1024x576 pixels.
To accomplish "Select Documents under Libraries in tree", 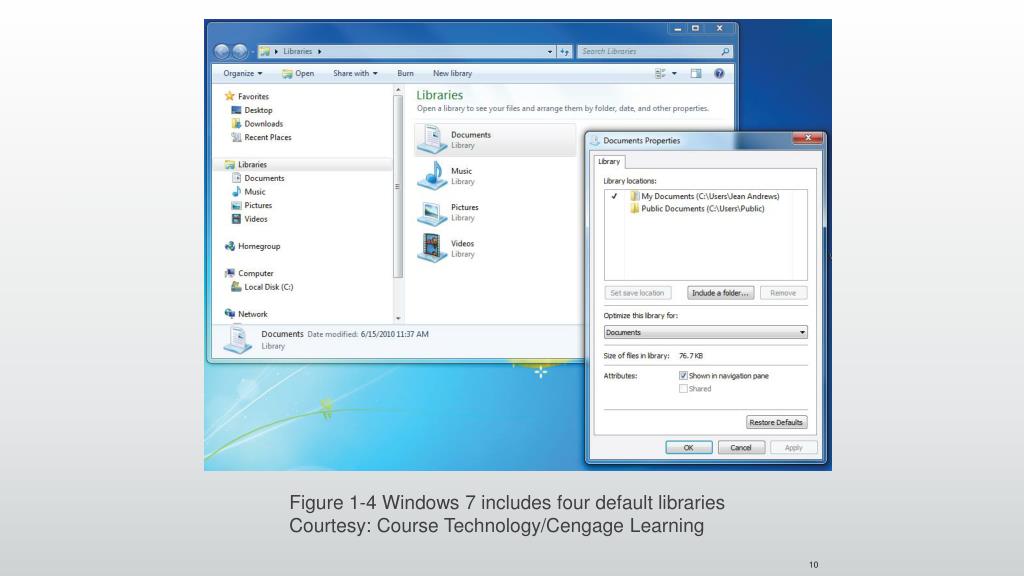I will (264, 178).
